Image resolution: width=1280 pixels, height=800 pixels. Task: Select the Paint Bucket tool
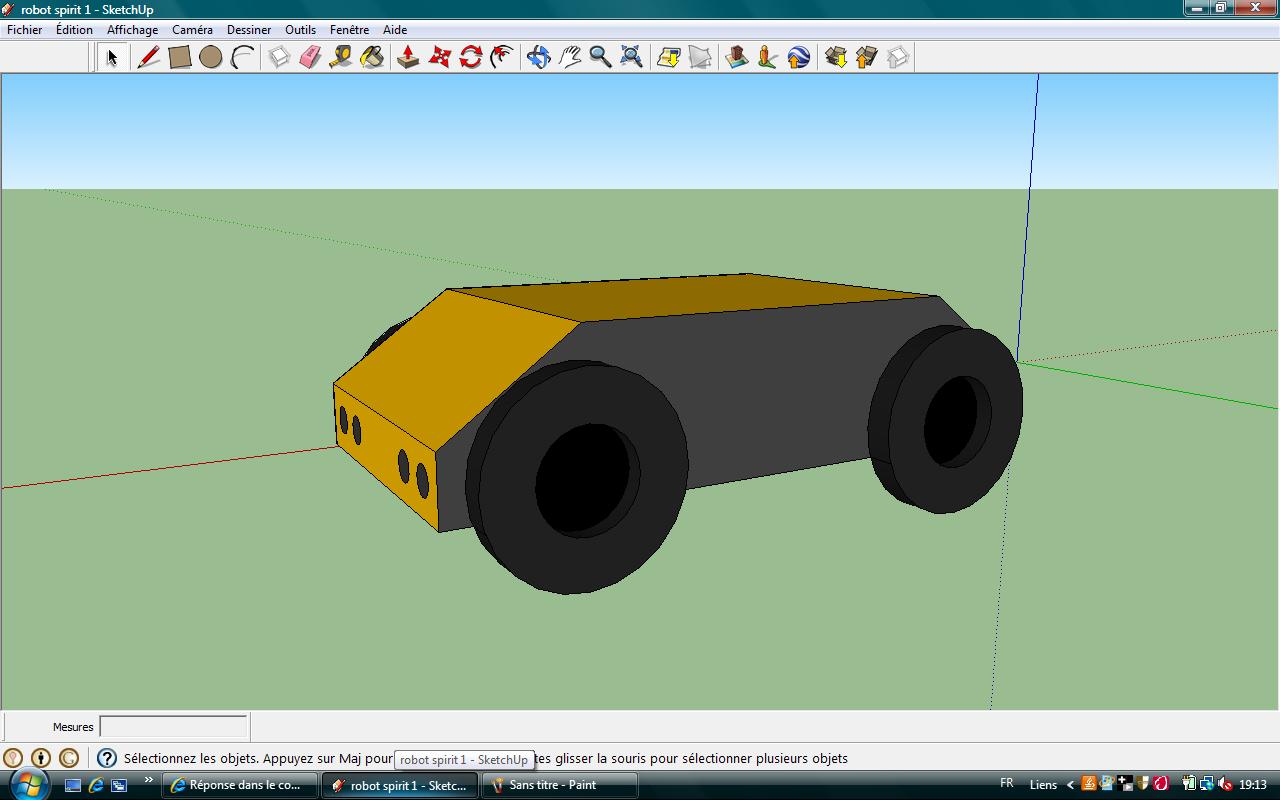(372, 57)
